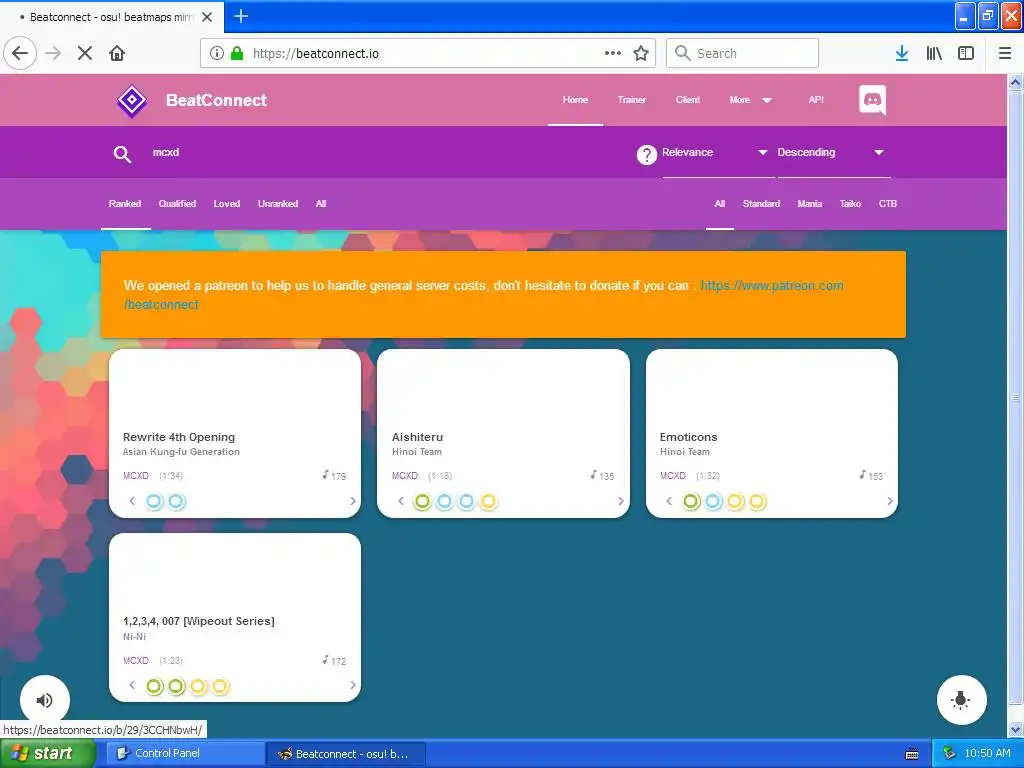Click BPM note icon on Aishiteru card
Screen dimensions: 1024x768
[x=594, y=475]
